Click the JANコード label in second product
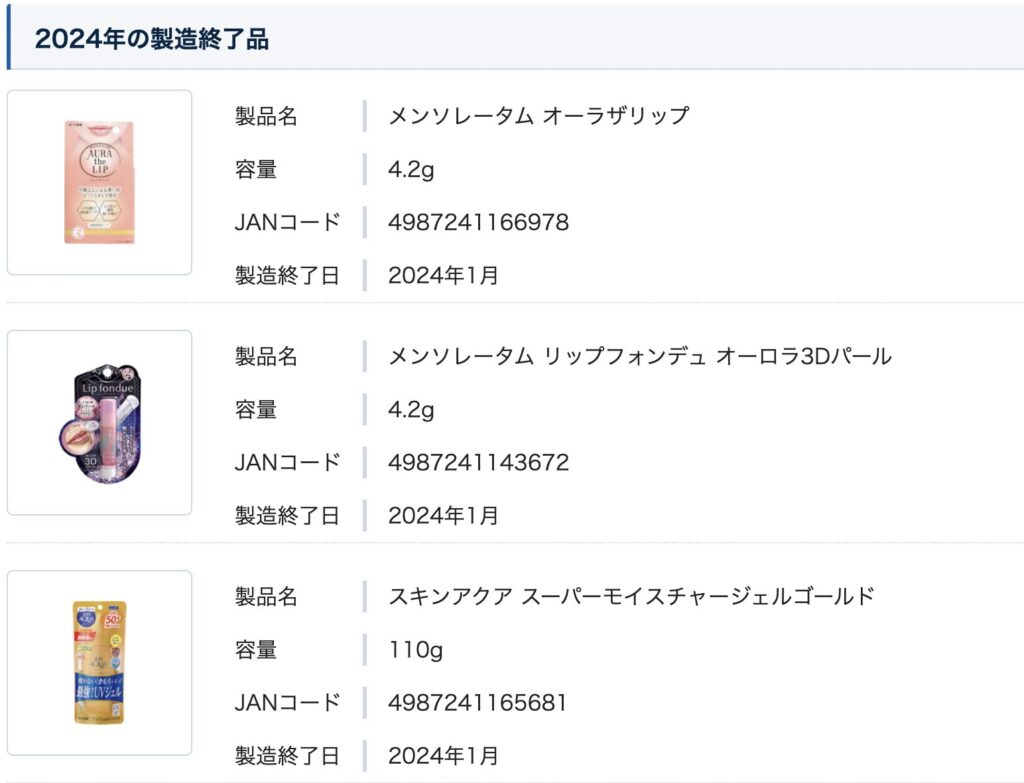 point(287,462)
